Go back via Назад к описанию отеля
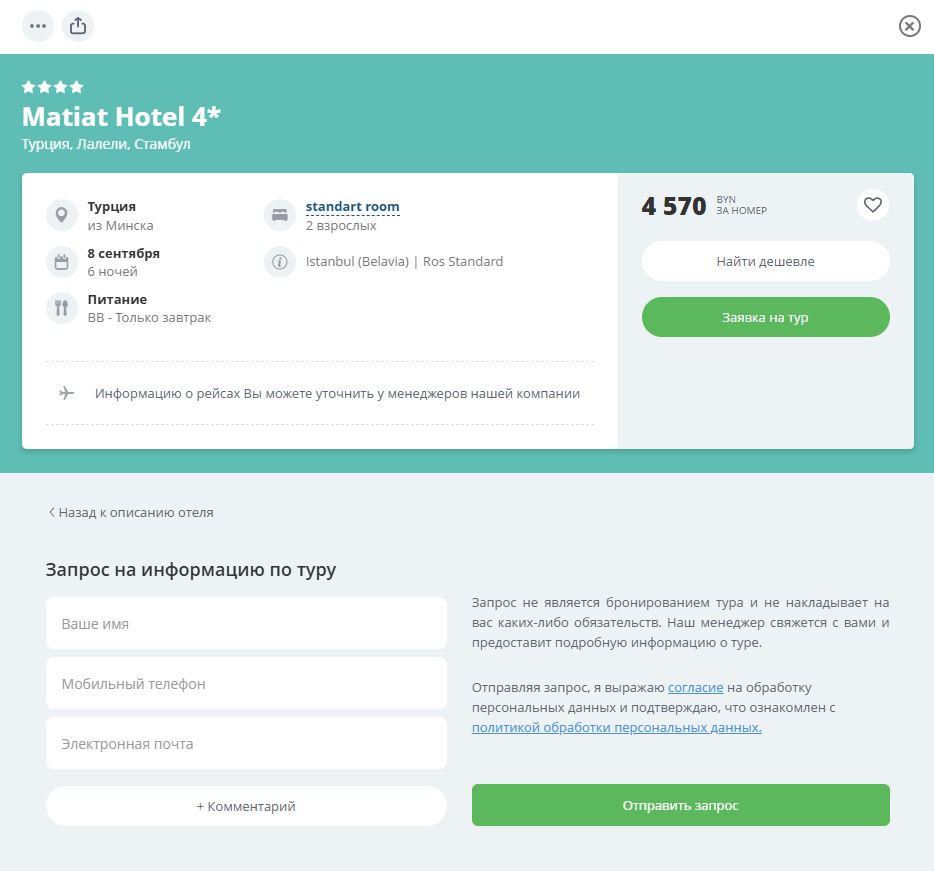The image size is (934, 871). coord(131,512)
